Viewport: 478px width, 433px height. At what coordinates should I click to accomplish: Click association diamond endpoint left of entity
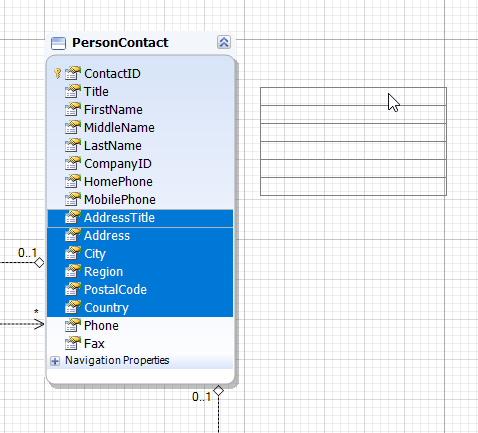pyautogui.click(x=39, y=263)
